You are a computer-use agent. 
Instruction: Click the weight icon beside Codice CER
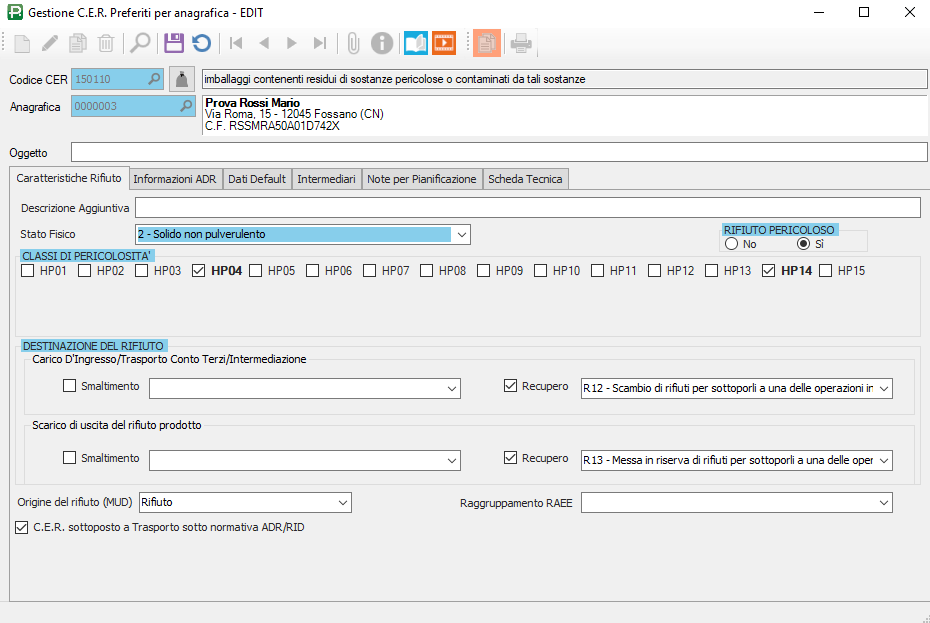(181, 79)
